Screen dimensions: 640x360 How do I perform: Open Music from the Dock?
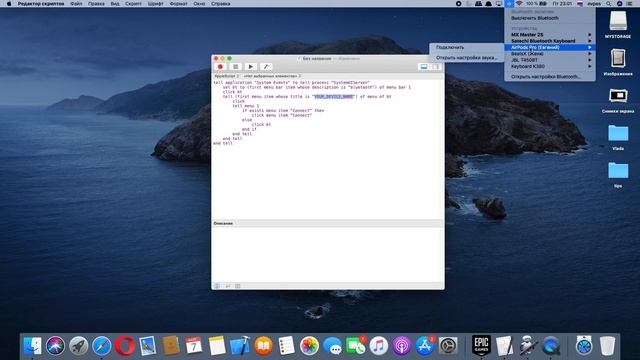coord(379,346)
